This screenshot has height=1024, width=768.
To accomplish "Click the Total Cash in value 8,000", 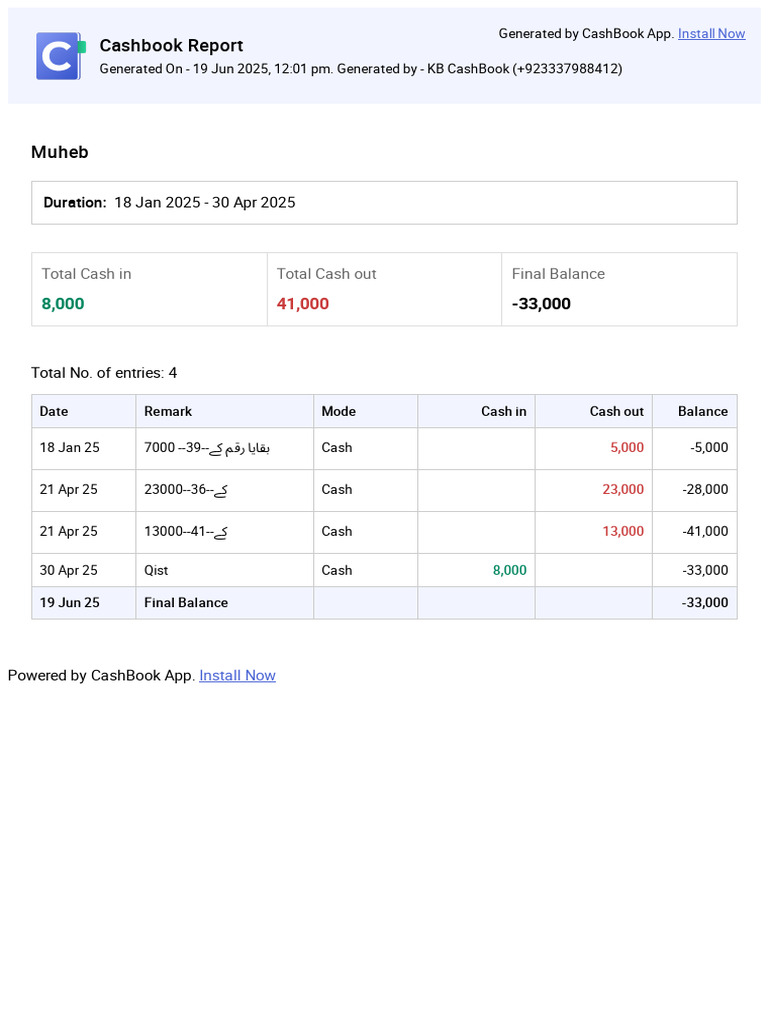I will [x=63, y=304].
